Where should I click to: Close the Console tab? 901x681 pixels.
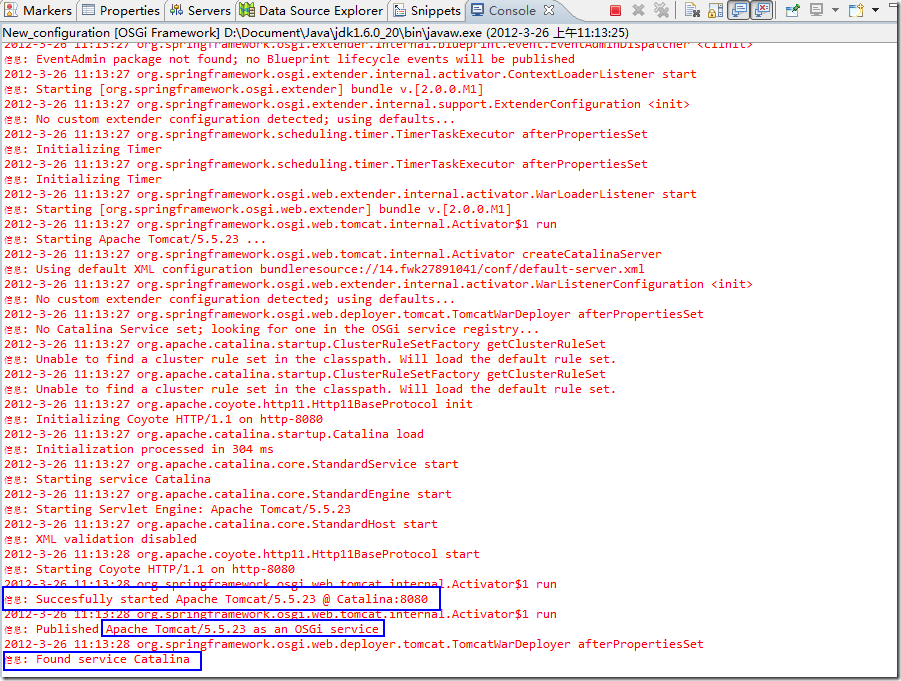tap(549, 10)
